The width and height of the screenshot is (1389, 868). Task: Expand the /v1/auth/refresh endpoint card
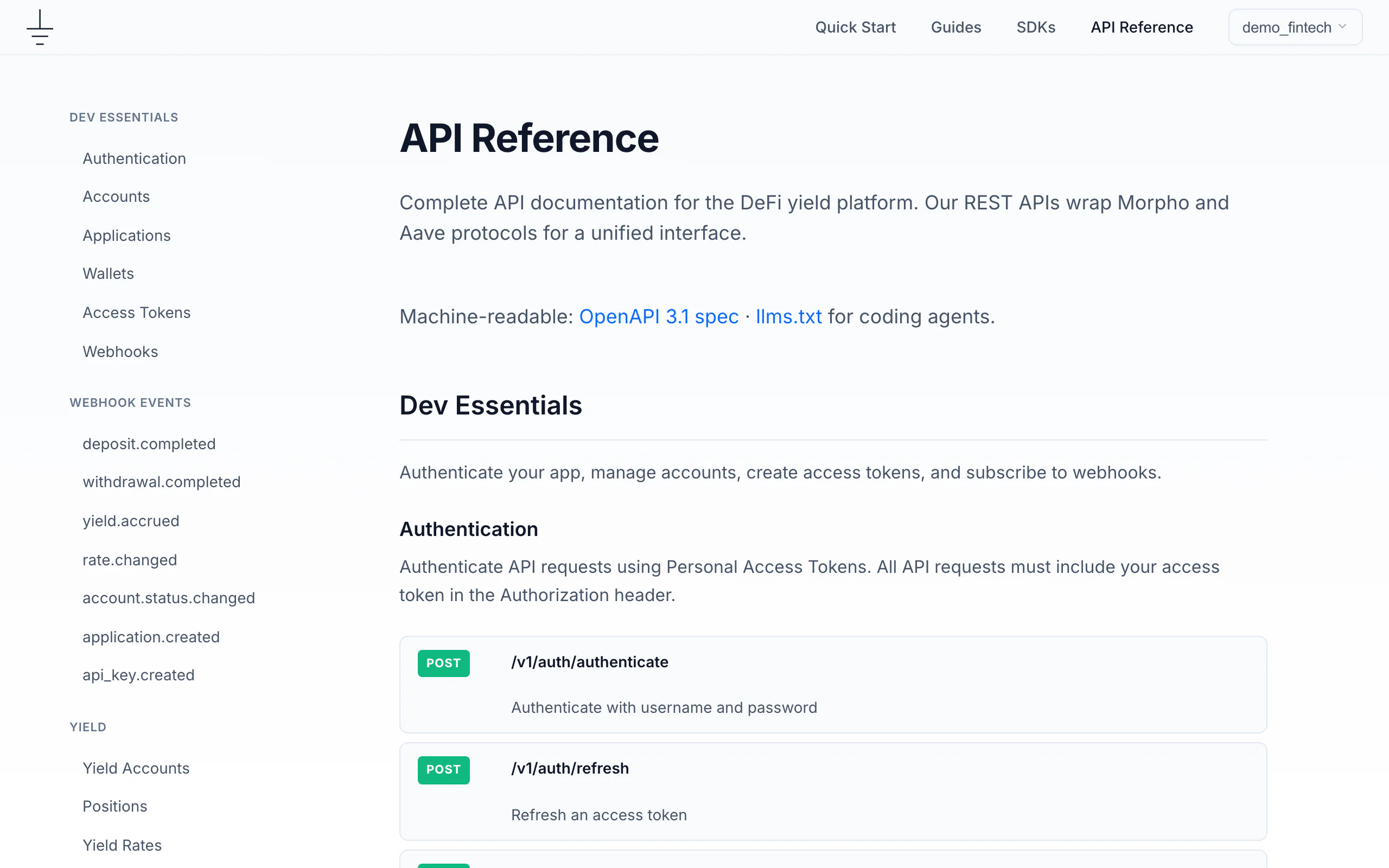point(833,791)
